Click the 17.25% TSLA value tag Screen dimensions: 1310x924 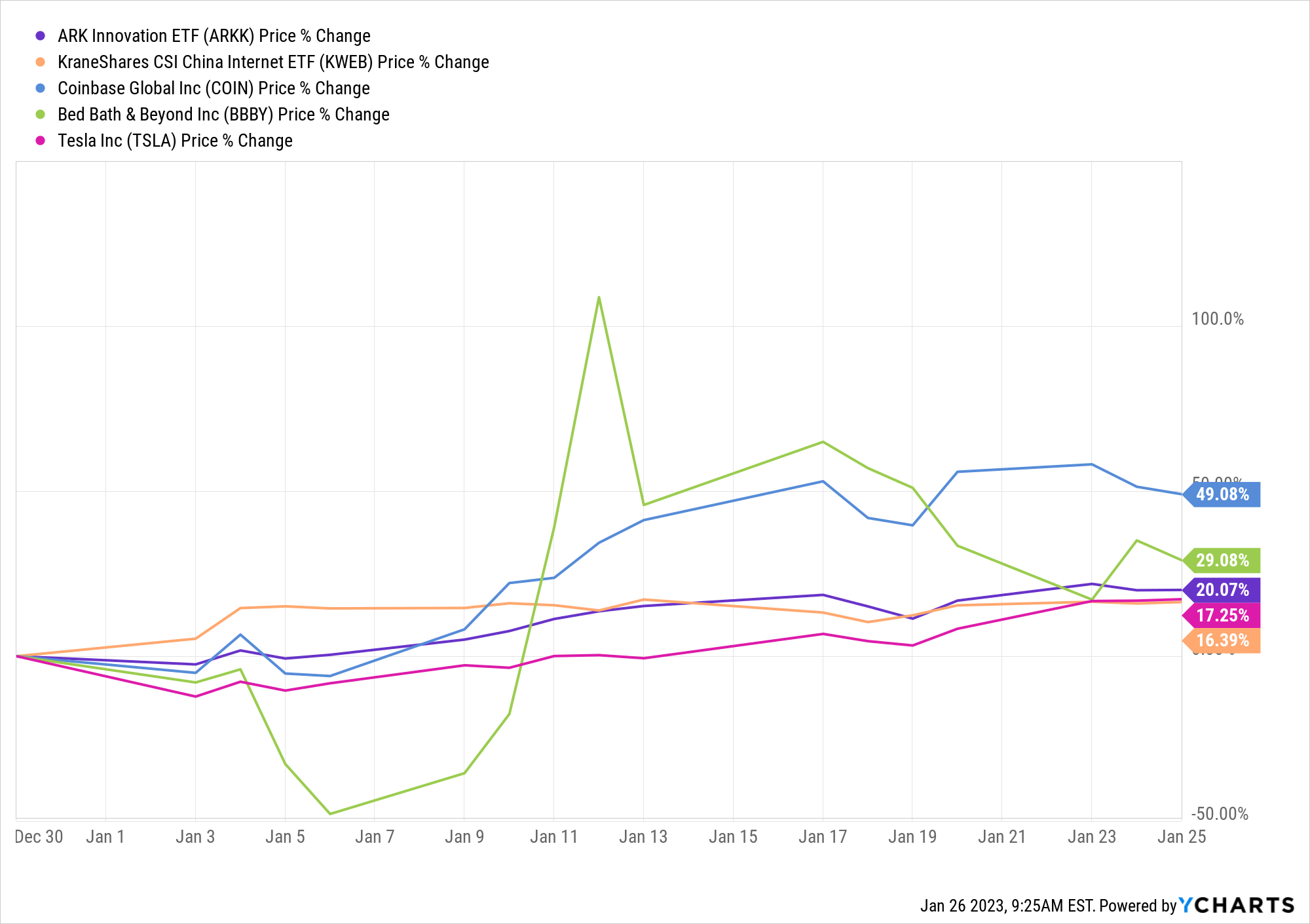pyautogui.click(x=1222, y=616)
